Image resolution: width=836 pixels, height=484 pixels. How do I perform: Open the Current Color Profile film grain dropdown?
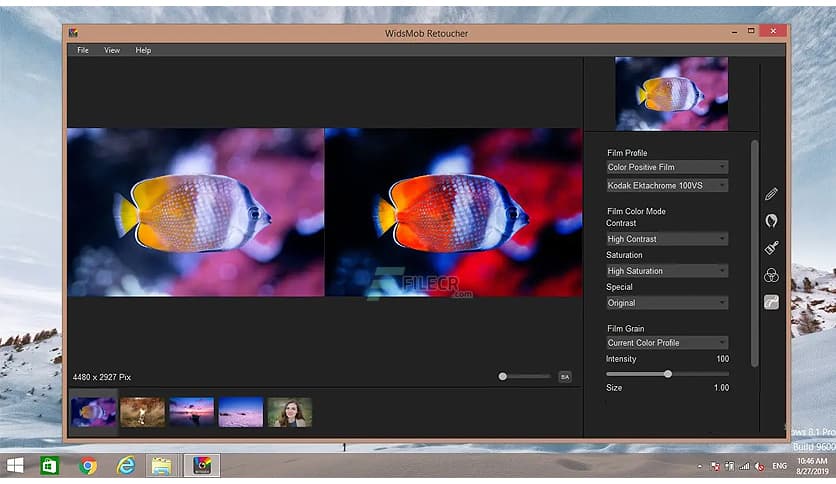(667, 343)
